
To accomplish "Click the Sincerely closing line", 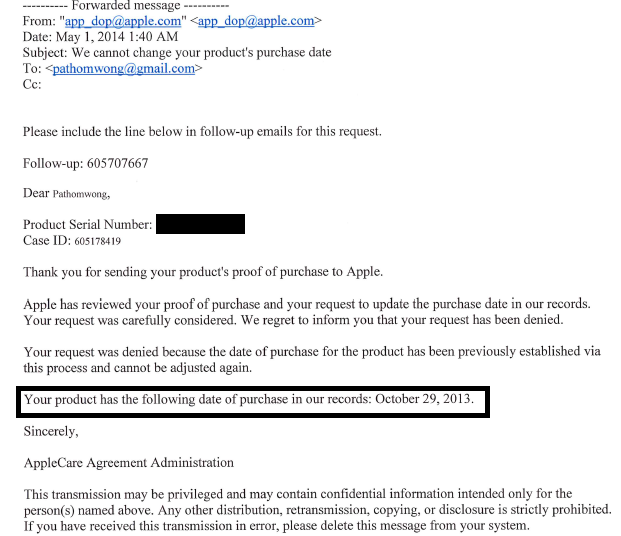I will [51, 431].
